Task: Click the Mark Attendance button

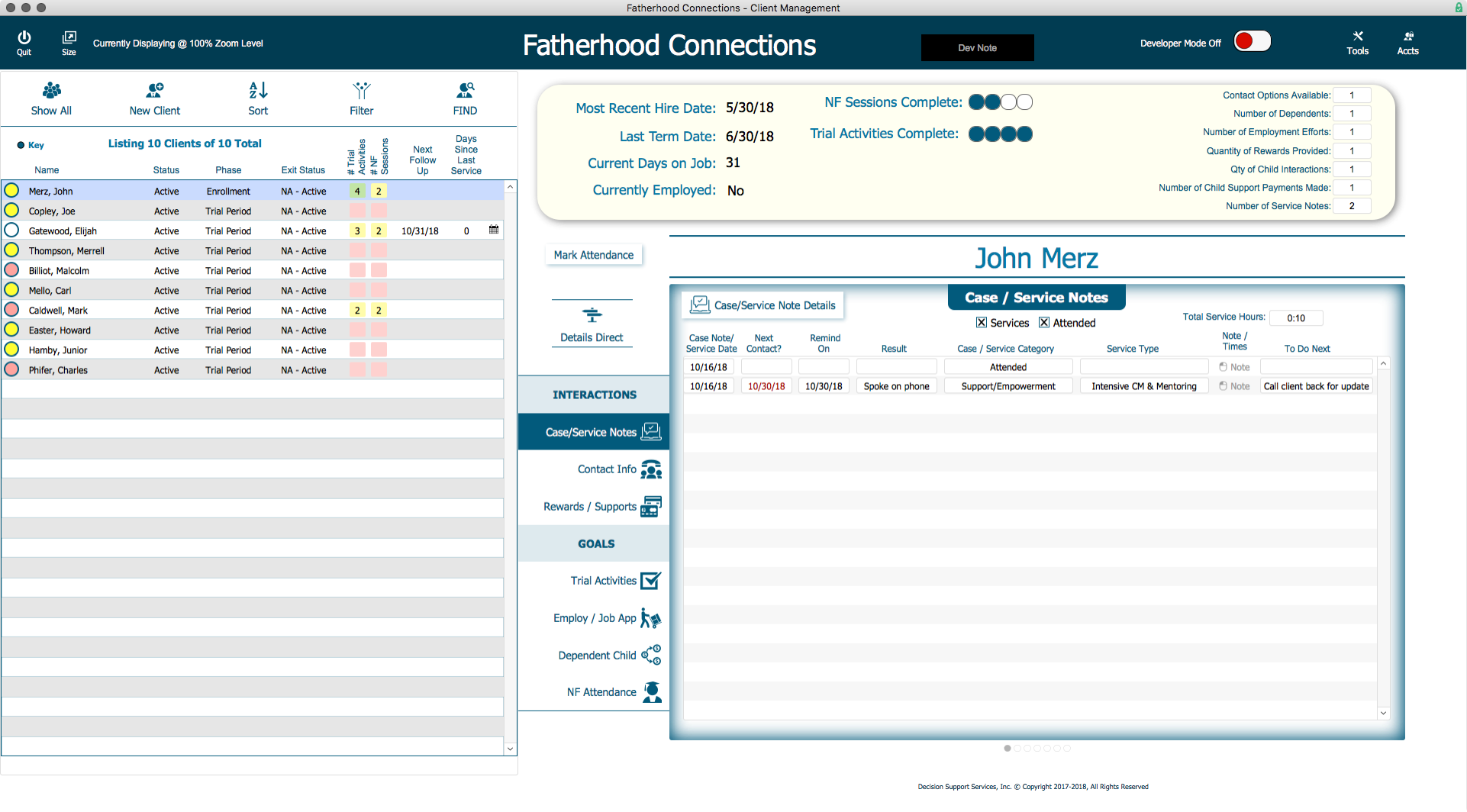Action: click(594, 255)
